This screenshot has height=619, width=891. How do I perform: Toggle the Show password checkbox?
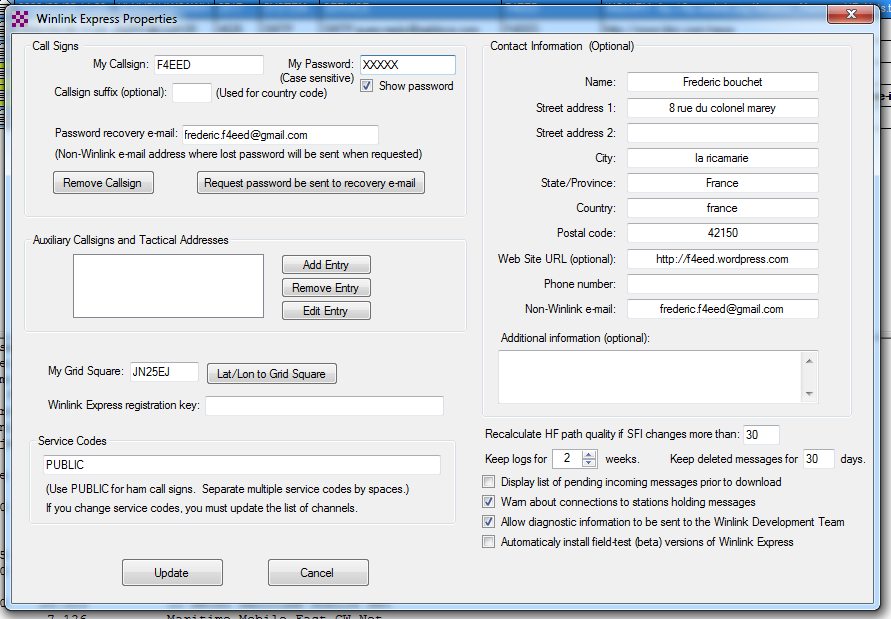[367, 86]
